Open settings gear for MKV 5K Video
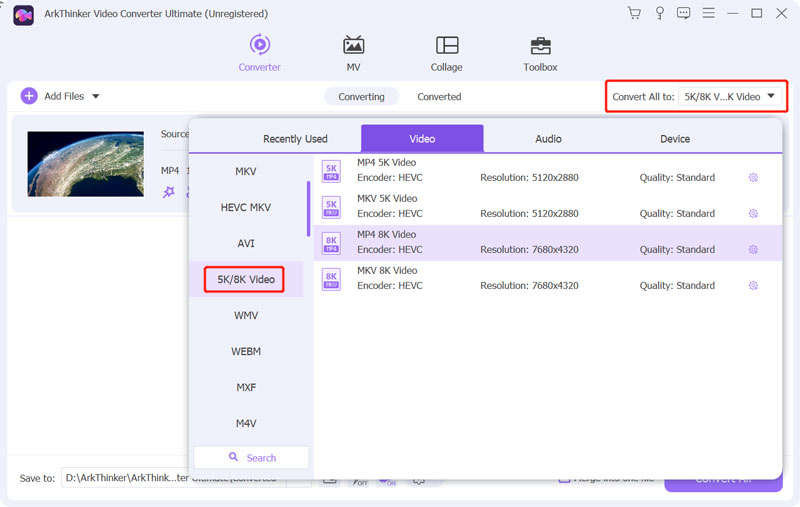The width and height of the screenshot is (800, 507). tap(753, 213)
